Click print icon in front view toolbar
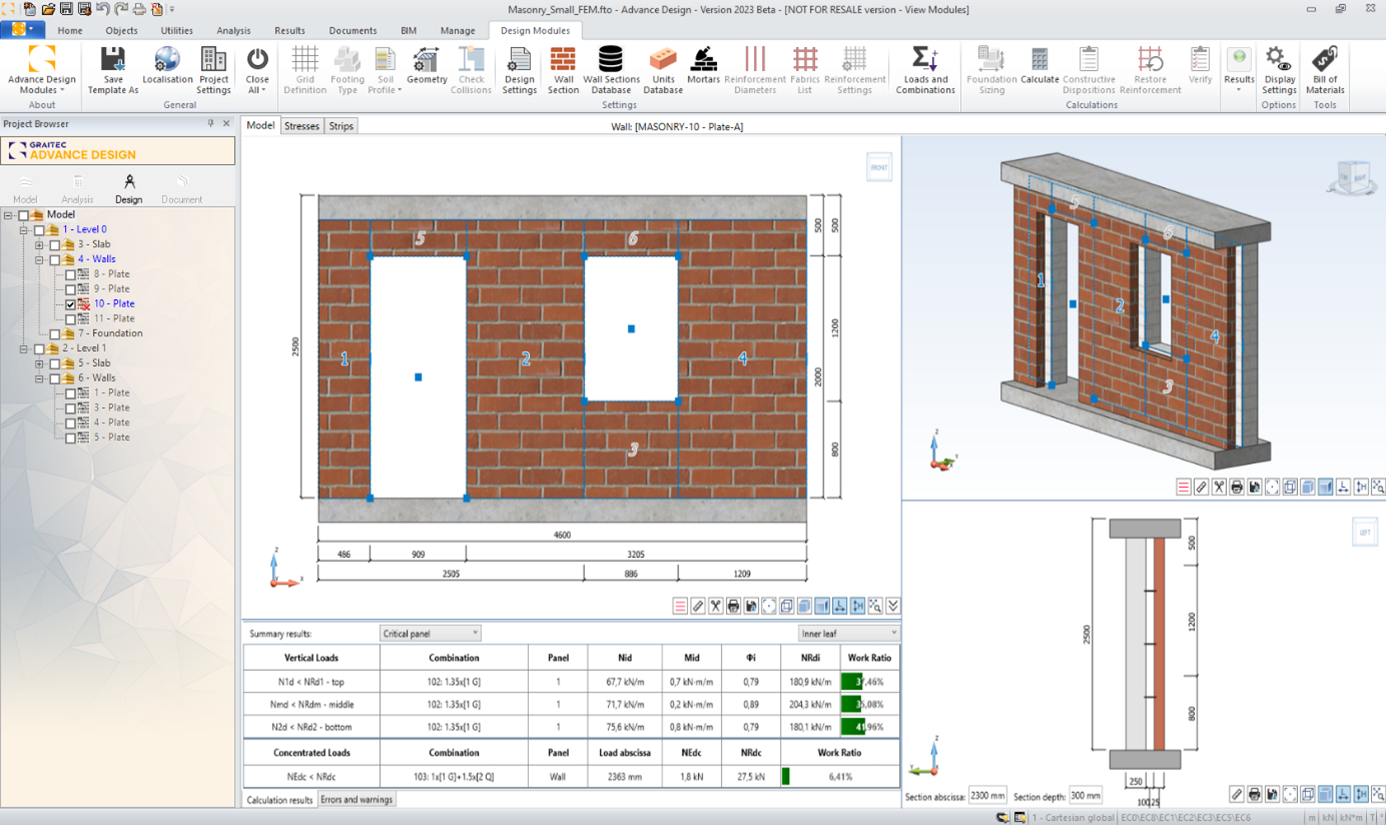The width and height of the screenshot is (1386, 825). pos(733,606)
